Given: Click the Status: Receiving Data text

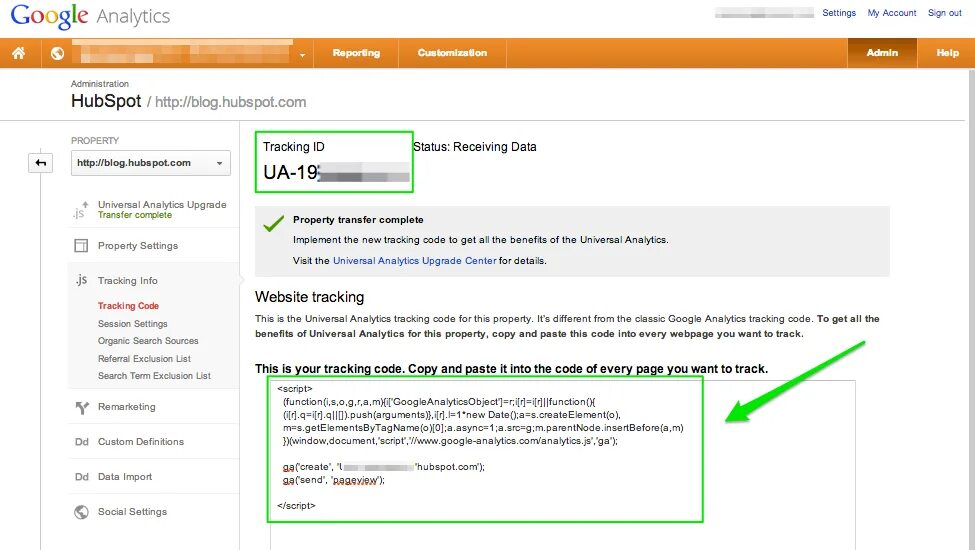Looking at the screenshot, I should (474, 147).
